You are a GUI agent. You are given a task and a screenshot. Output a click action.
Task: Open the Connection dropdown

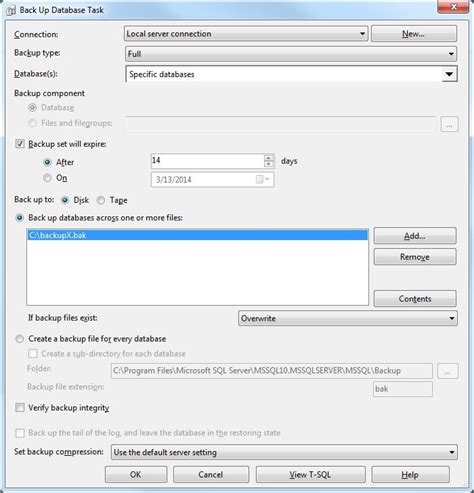pos(246,34)
